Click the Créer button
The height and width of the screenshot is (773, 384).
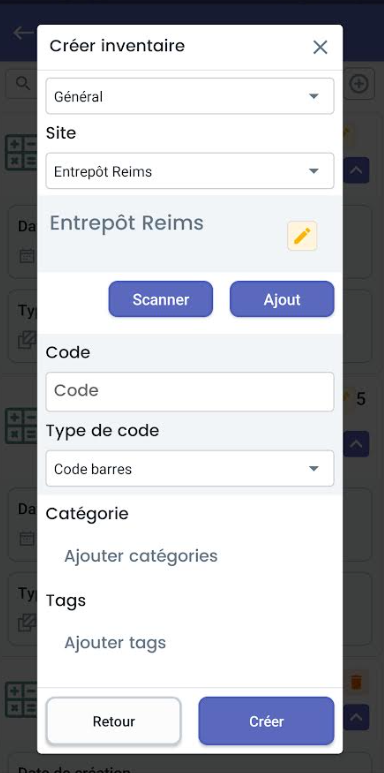tap(266, 721)
